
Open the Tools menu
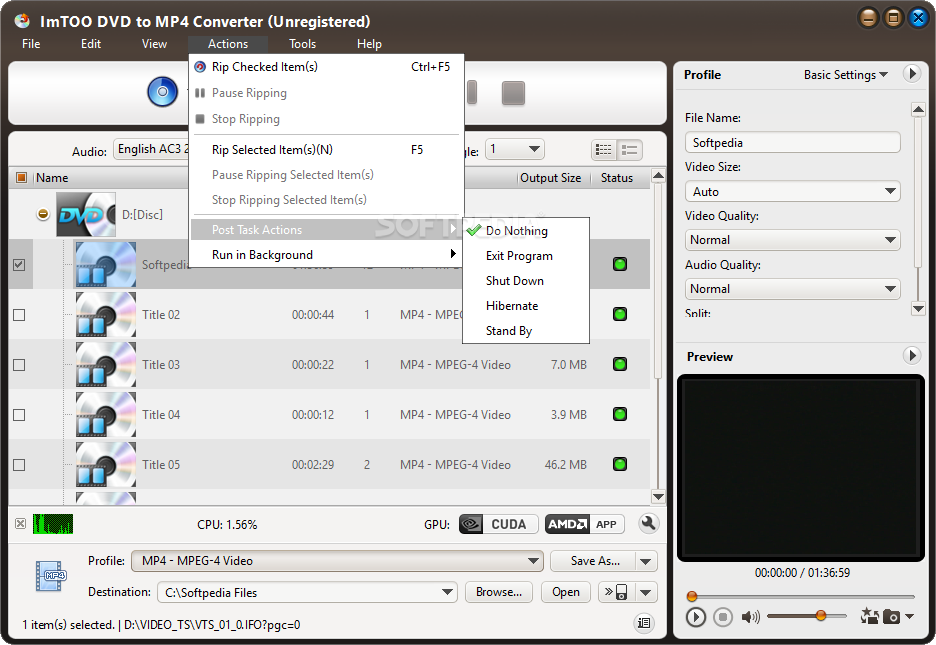point(302,44)
